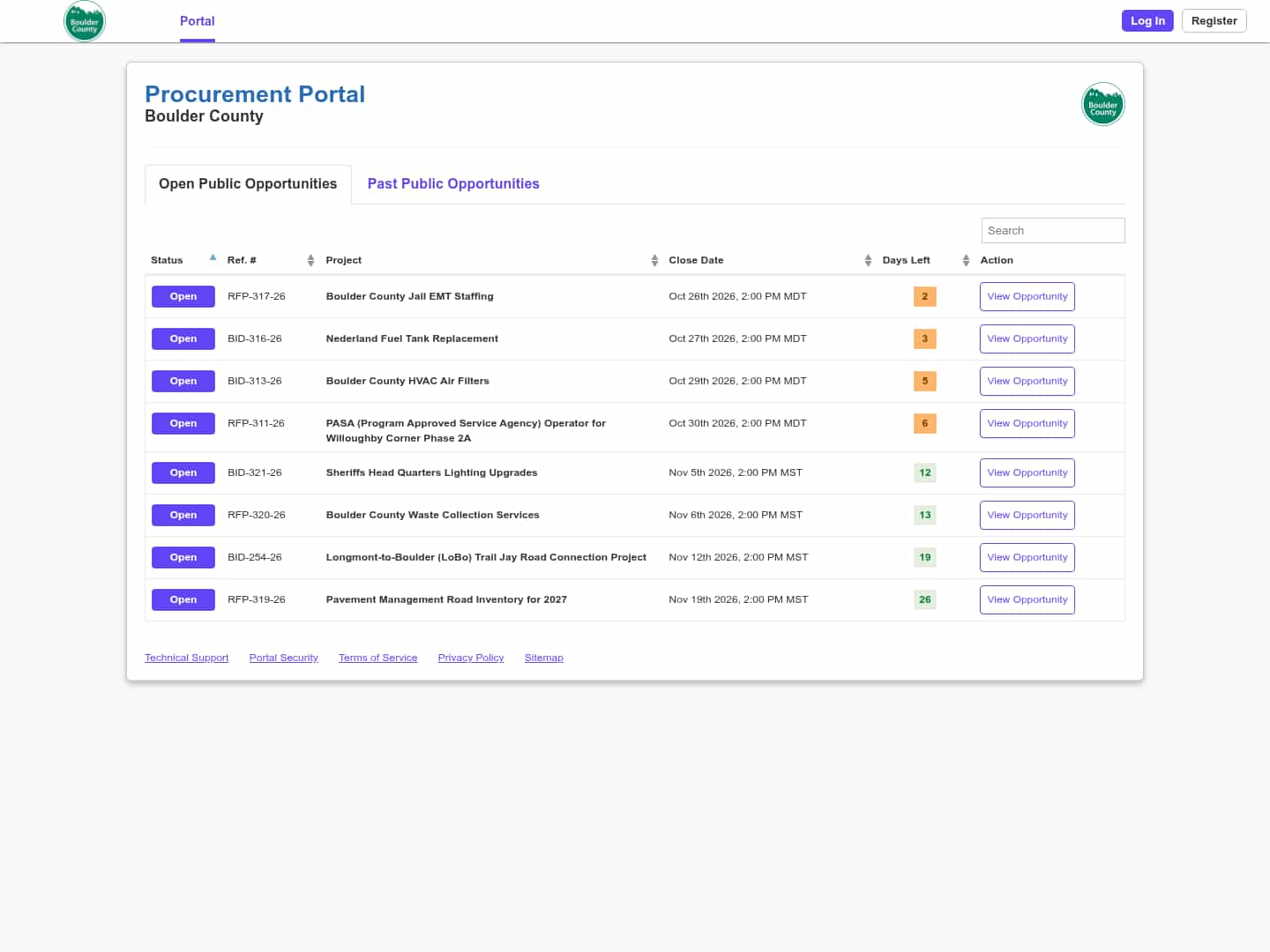This screenshot has width=1270, height=952.
Task: Focus the Search input field
Action: [1053, 230]
